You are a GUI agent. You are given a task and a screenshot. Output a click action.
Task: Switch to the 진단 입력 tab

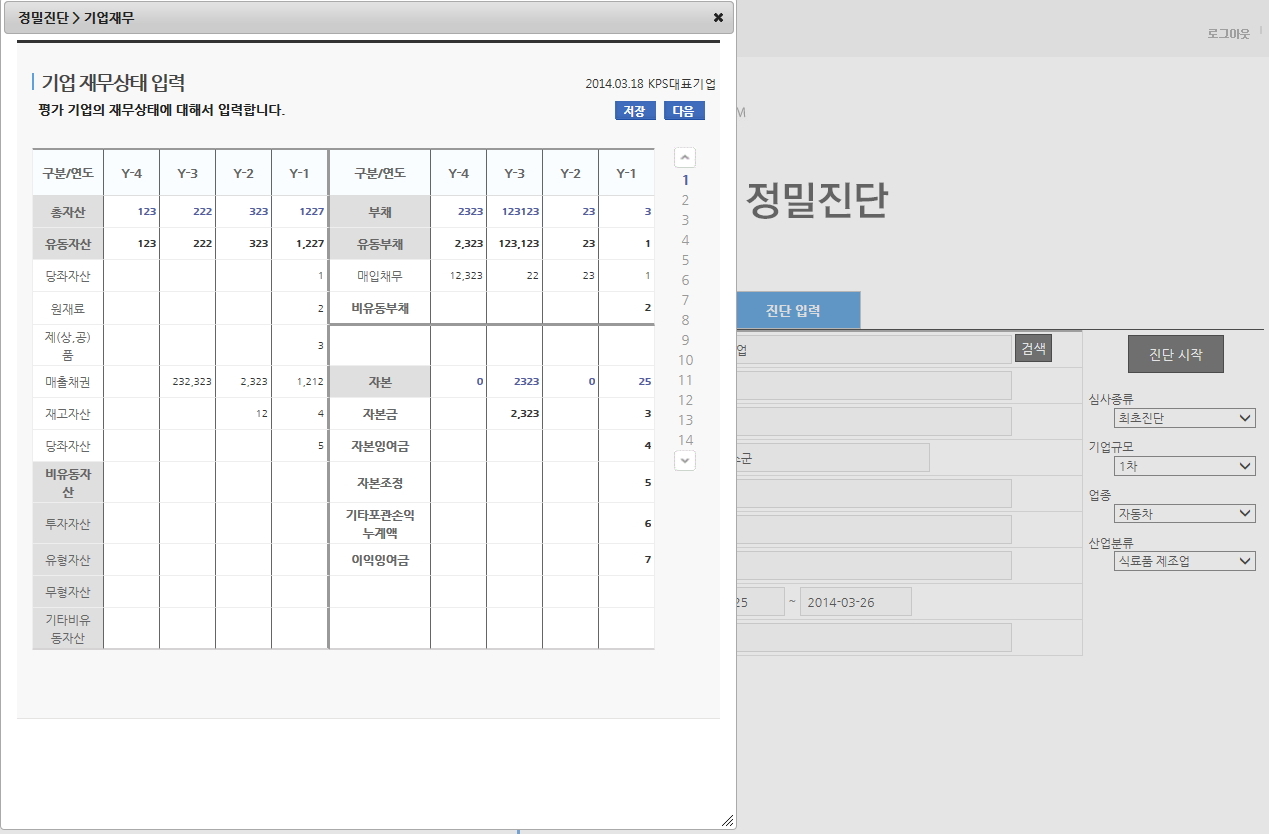tap(793, 311)
